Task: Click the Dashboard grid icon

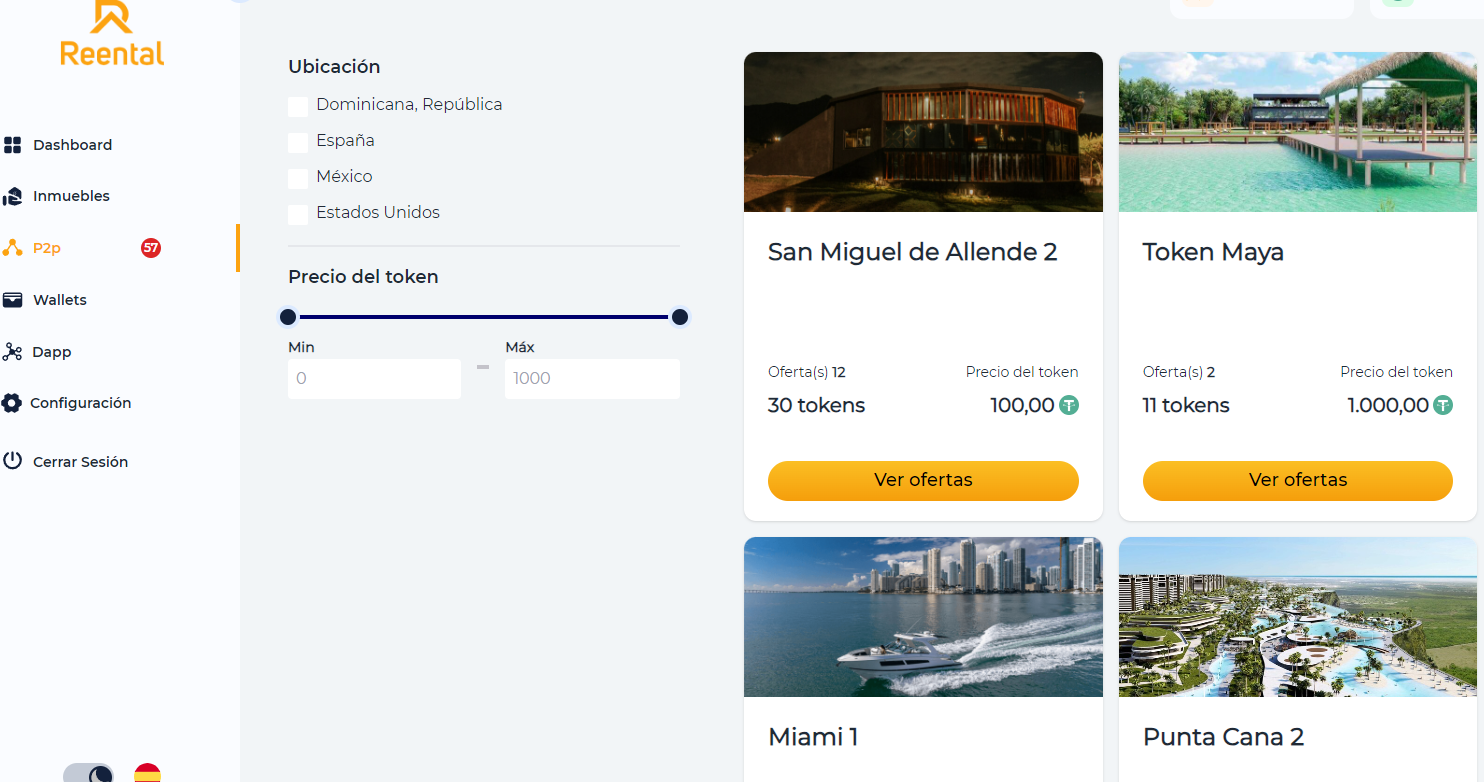Action: coord(13,145)
